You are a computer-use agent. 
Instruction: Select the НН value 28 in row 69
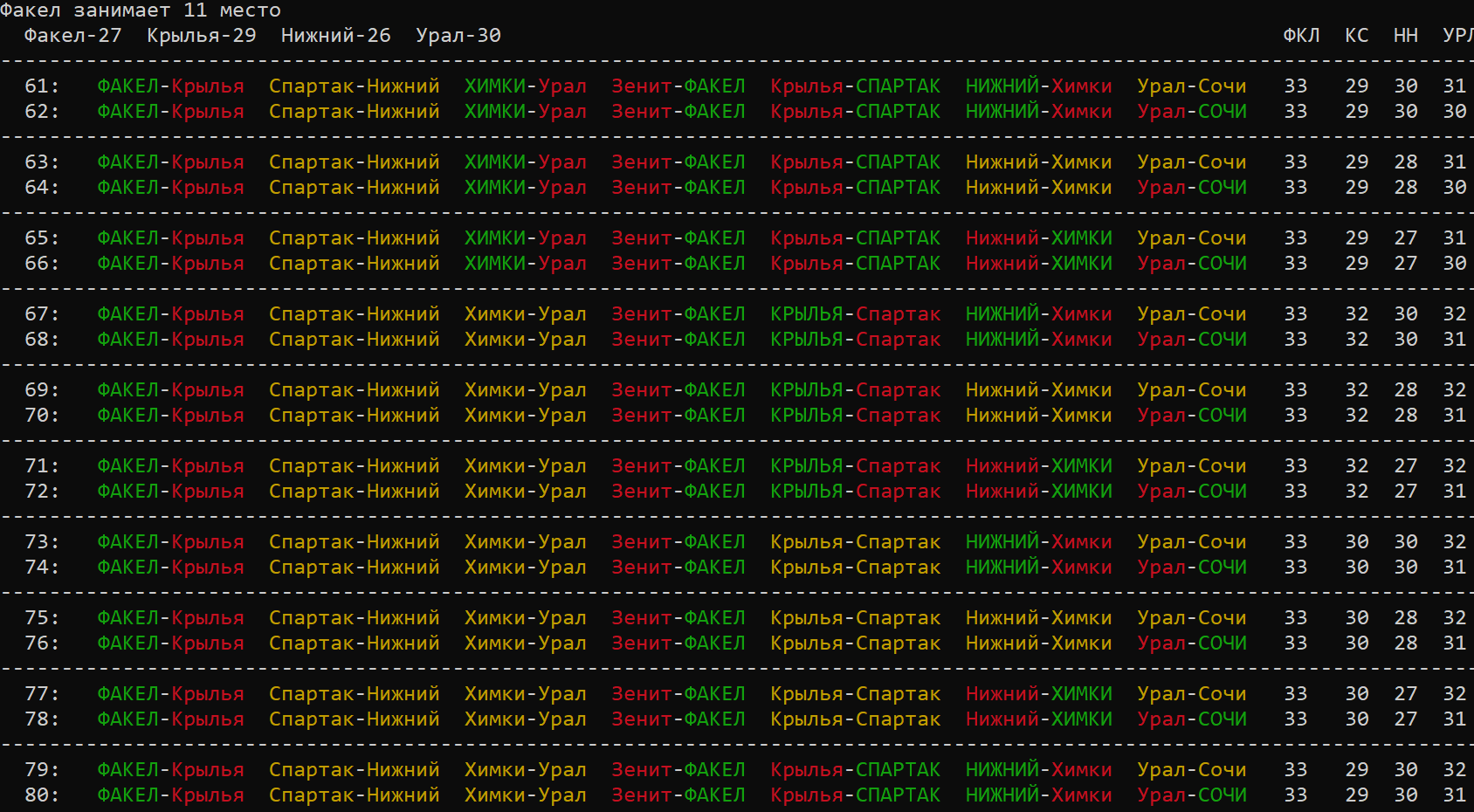click(x=1406, y=390)
